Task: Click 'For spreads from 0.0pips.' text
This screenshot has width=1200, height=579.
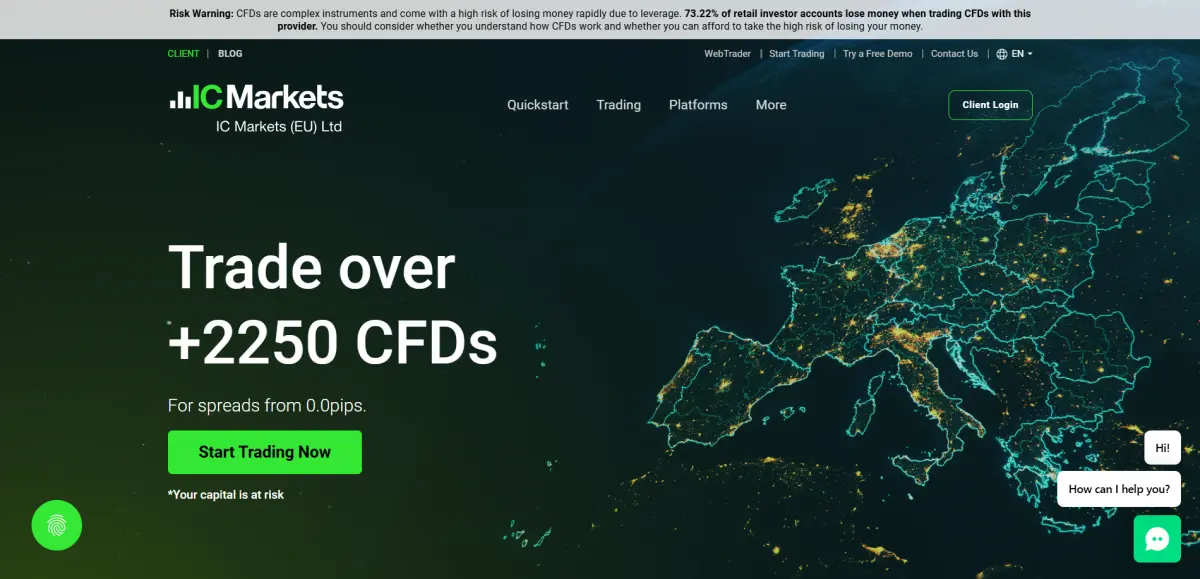Action: coord(267,406)
